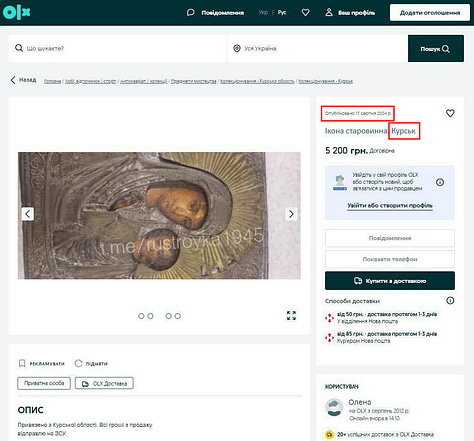Click the profile person icon
474x441 pixels.
pyautogui.click(x=329, y=12)
